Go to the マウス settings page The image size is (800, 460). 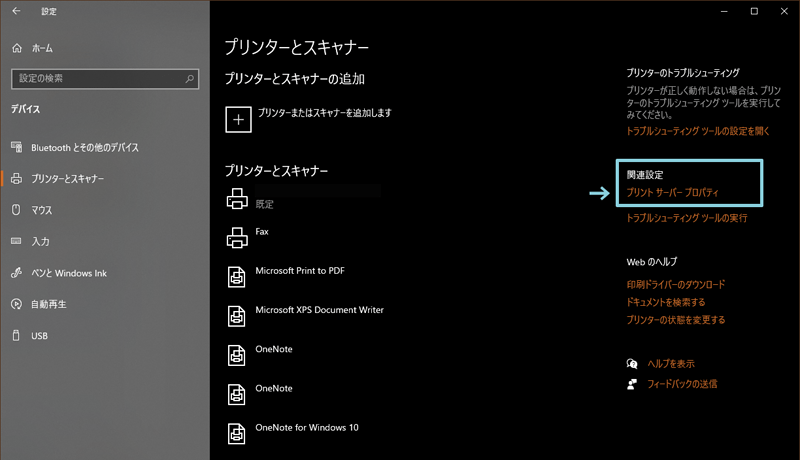(x=41, y=210)
